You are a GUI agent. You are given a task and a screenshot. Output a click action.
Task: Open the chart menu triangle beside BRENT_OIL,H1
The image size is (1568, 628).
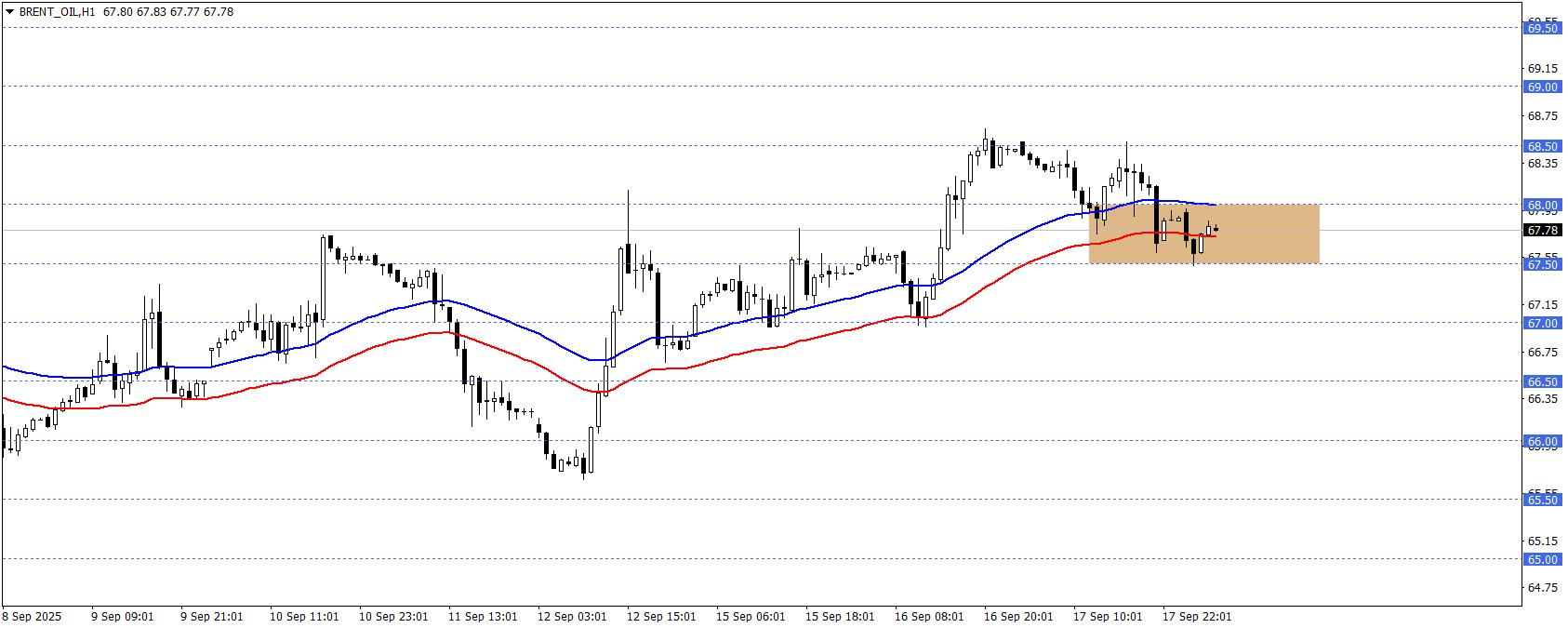9,12
